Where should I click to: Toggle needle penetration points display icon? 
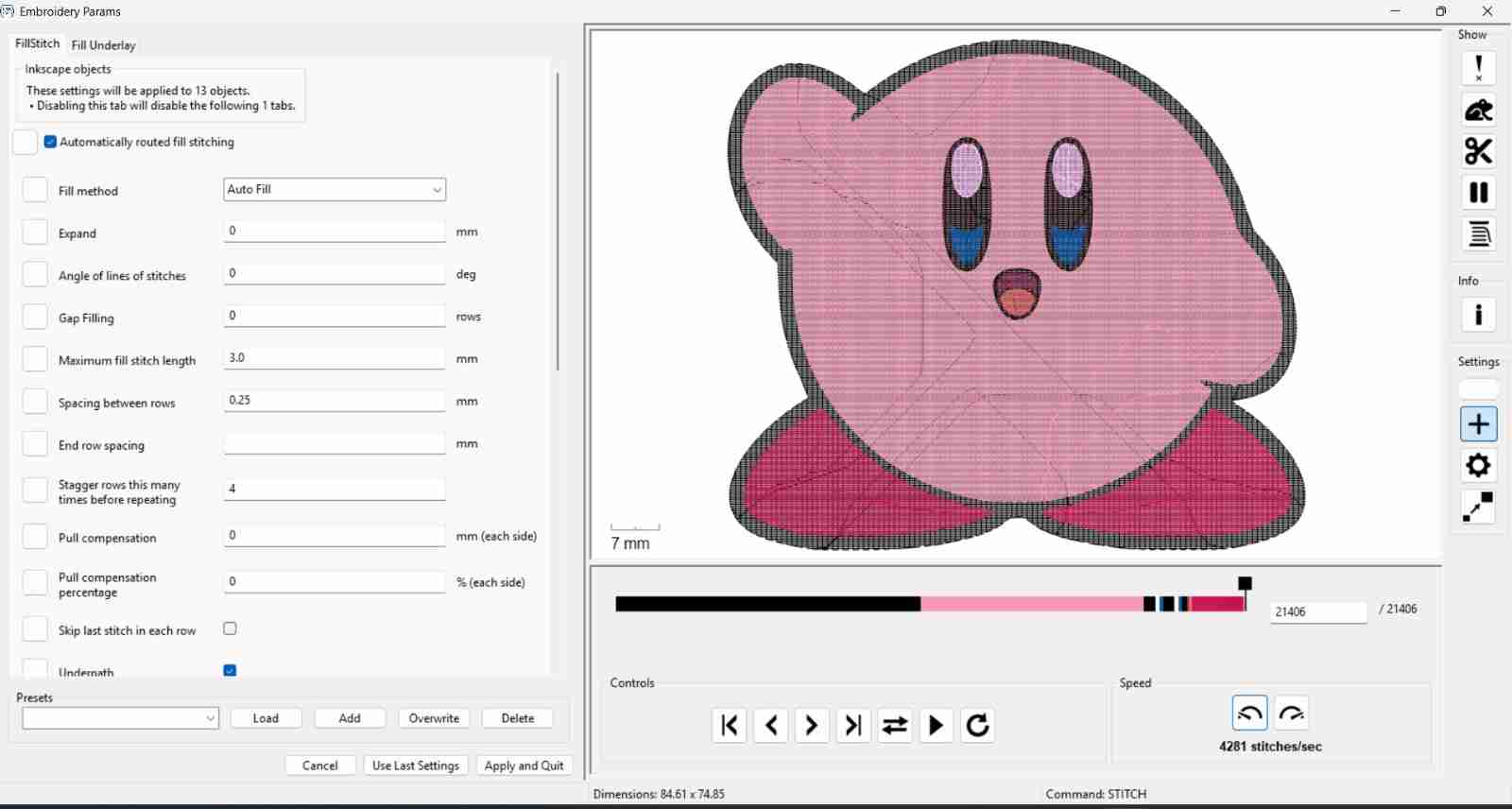1479,68
